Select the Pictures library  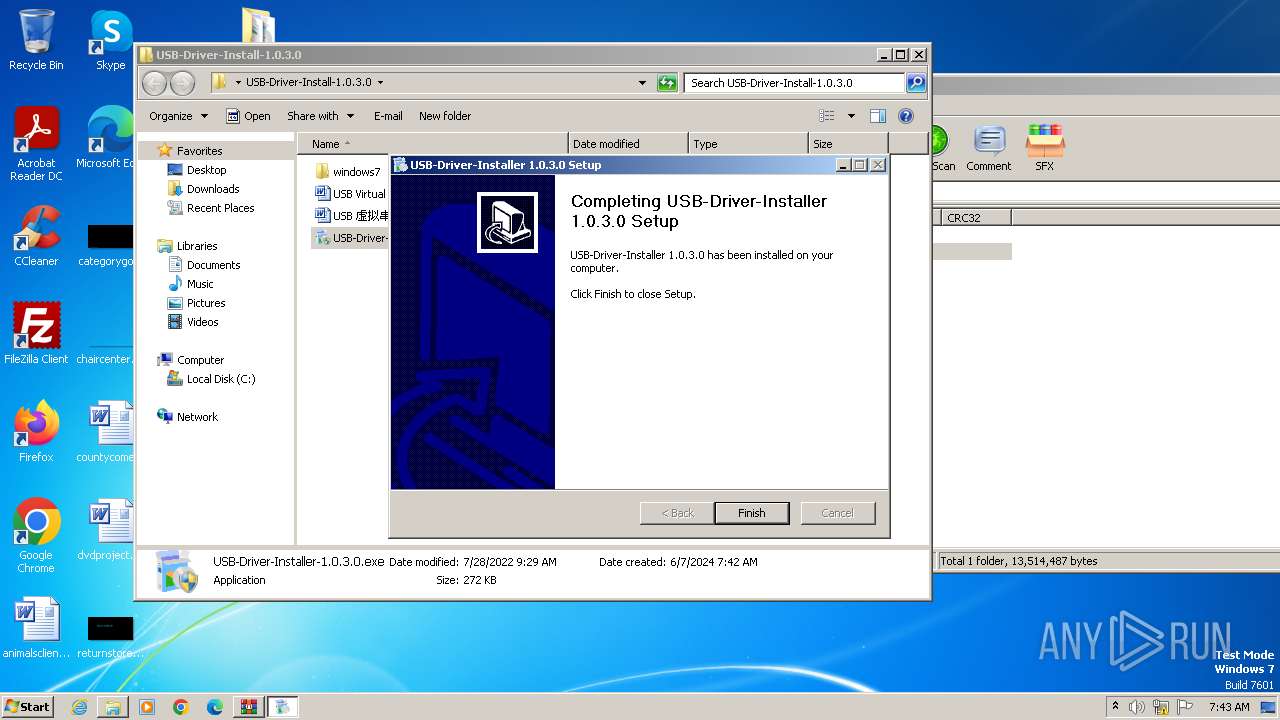206,303
